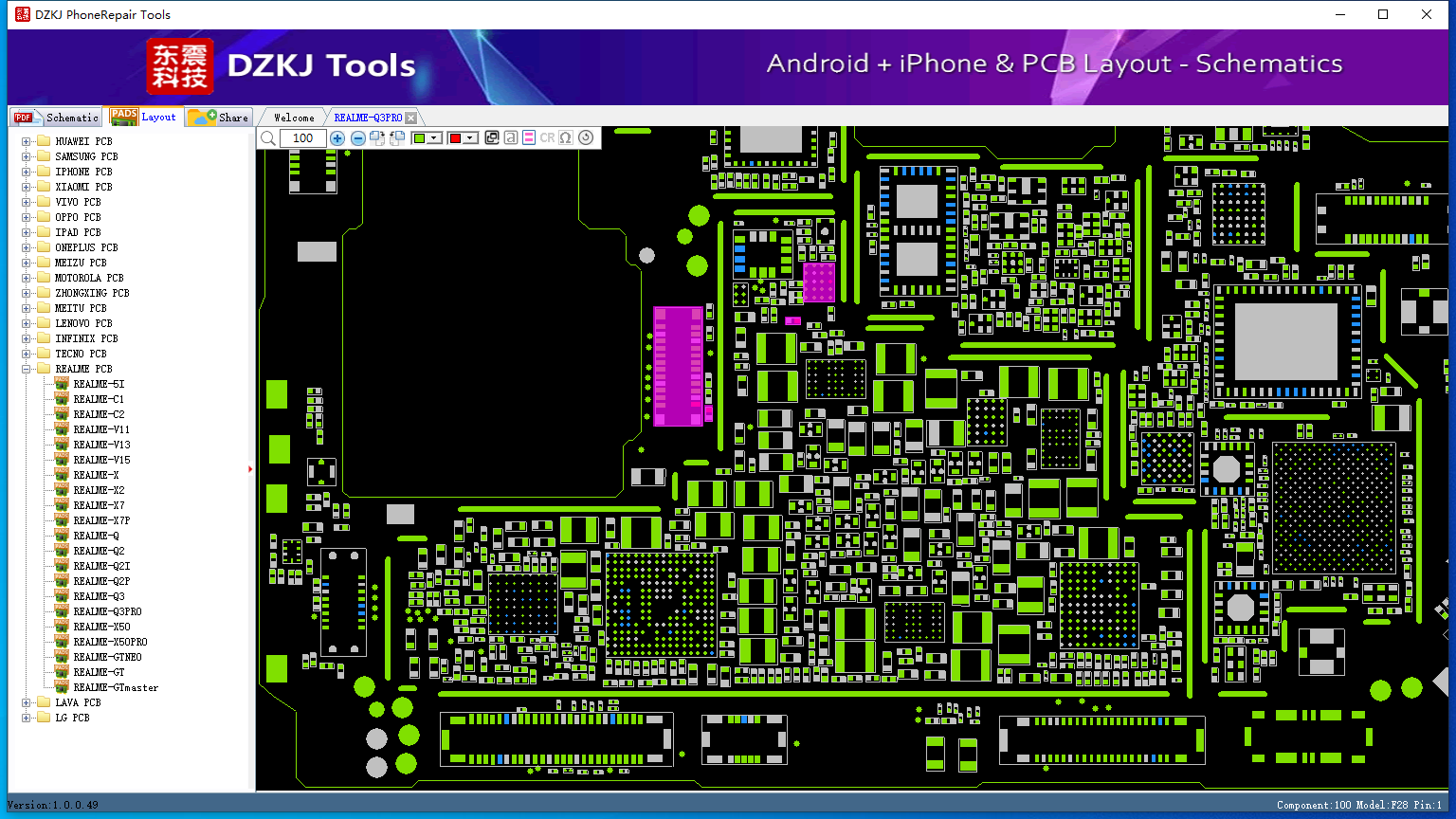Open the REALME-X7P layout file

[x=101, y=520]
